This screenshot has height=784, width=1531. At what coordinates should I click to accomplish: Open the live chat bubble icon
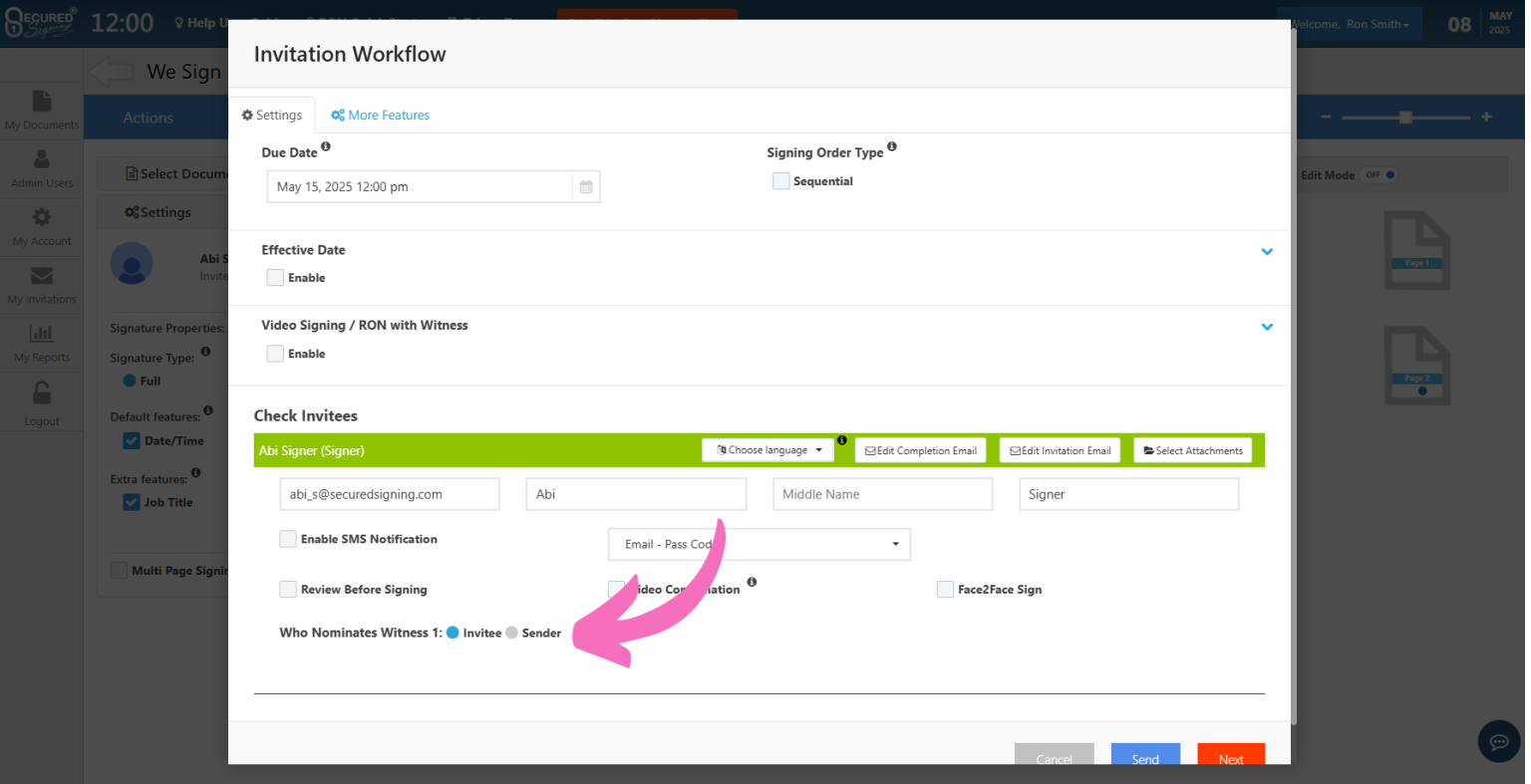pyautogui.click(x=1499, y=741)
